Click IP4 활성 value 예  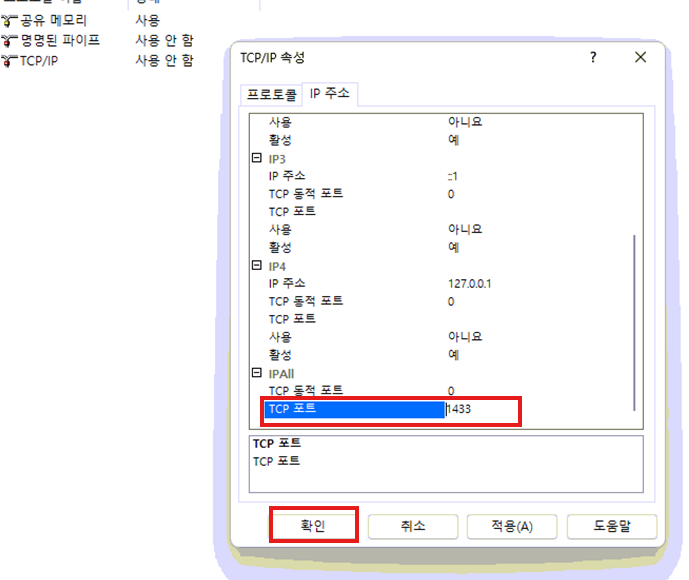point(453,355)
